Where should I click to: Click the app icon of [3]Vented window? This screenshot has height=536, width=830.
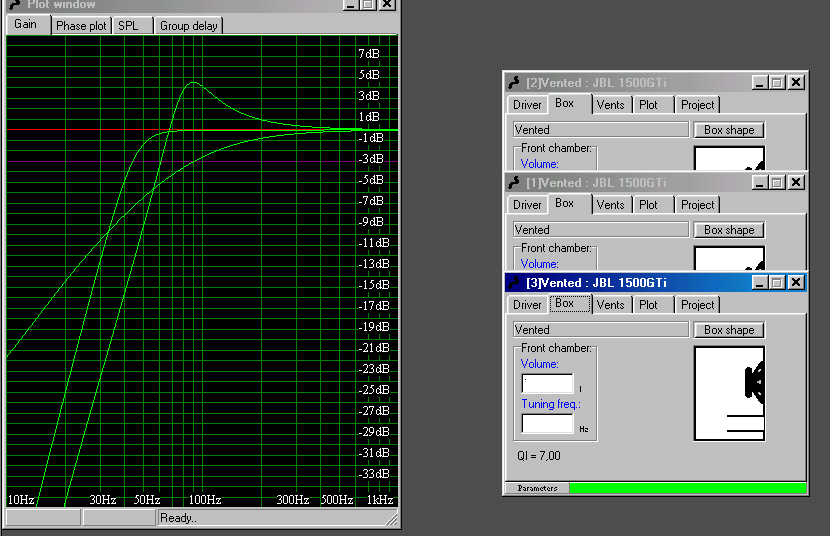coord(514,283)
